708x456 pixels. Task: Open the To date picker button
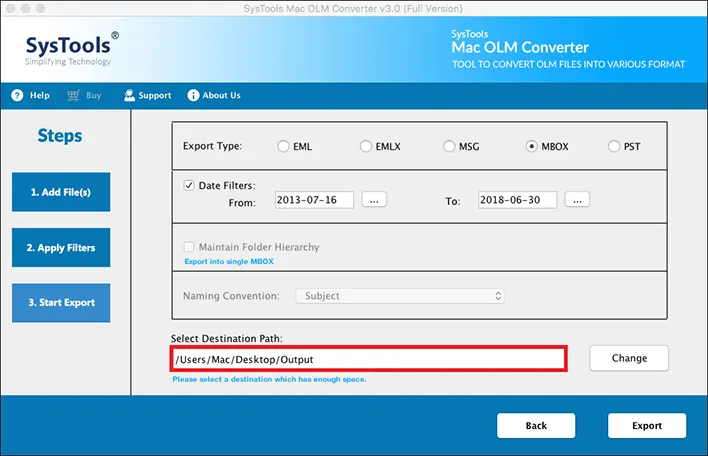(x=578, y=200)
